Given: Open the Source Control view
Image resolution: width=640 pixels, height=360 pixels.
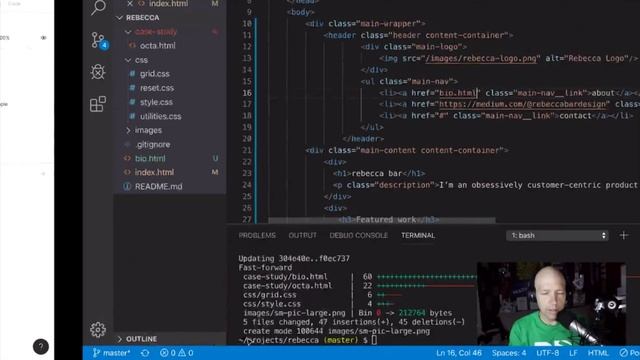Looking at the screenshot, I should click(98, 40).
